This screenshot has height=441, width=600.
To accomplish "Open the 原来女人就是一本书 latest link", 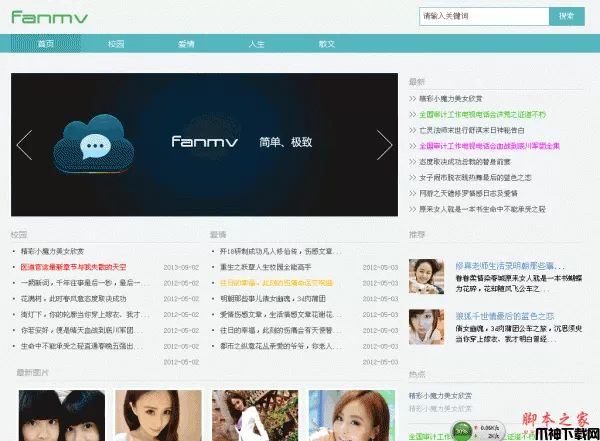I will (482, 209).
